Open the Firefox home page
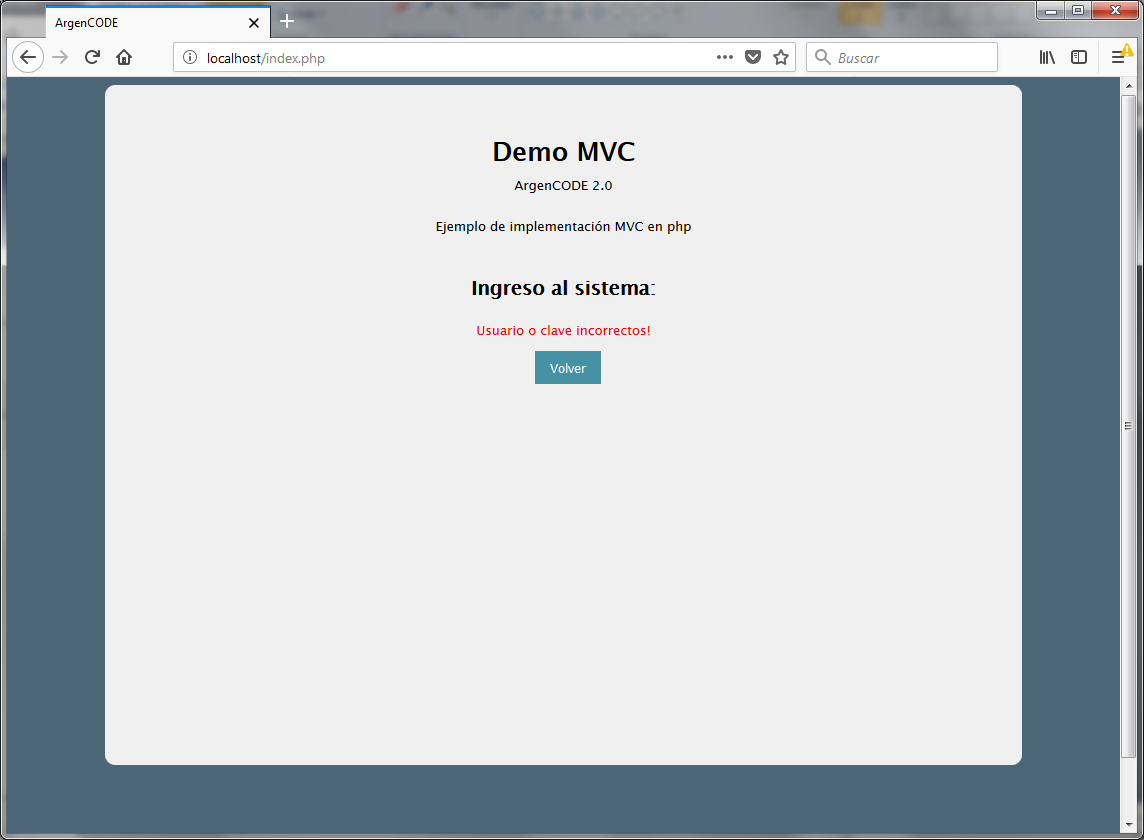The height and width of the screenshot is (840, 1144). click(x=123, y=57)
